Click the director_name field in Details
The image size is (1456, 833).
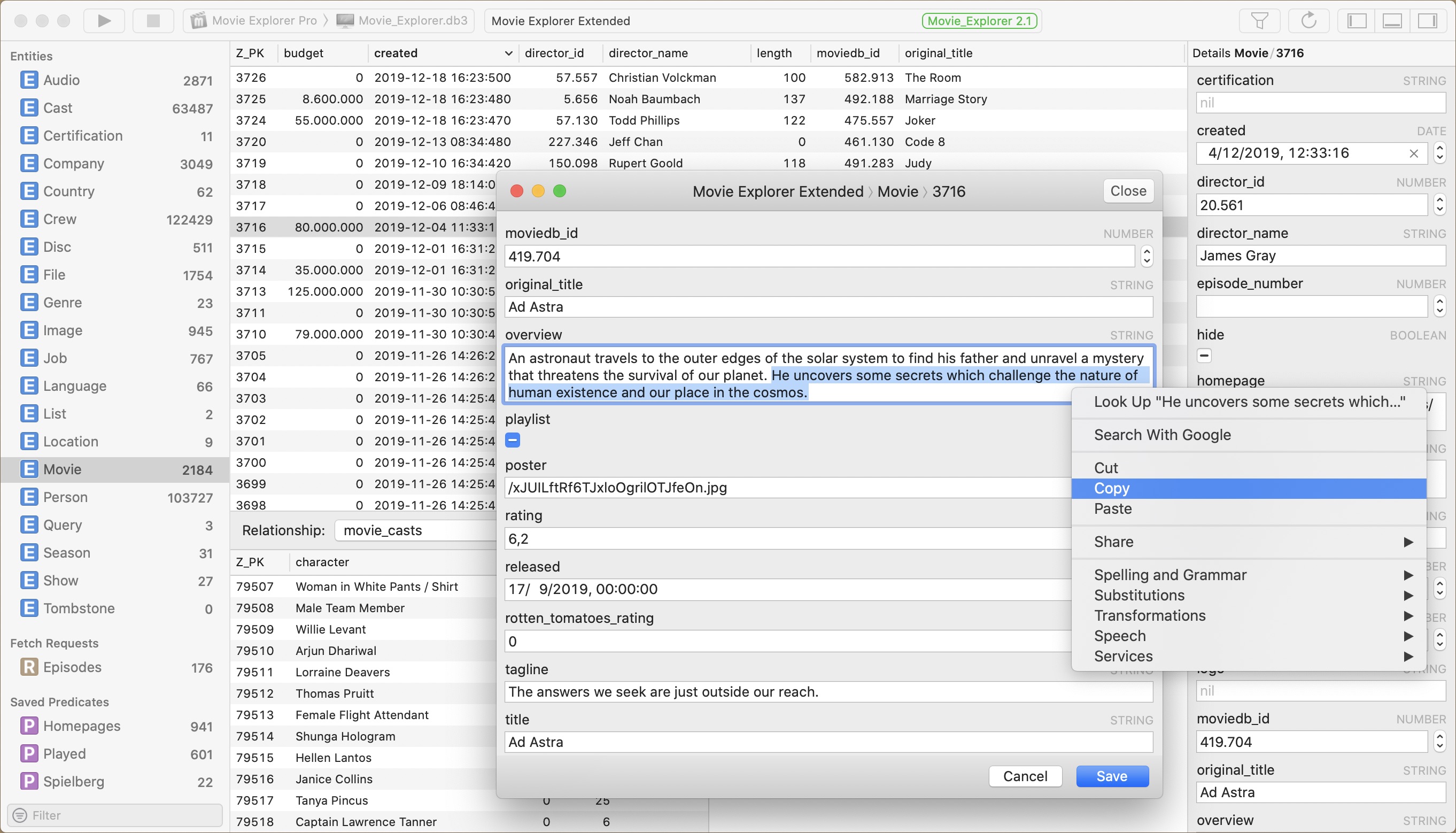coord(1321,256)
